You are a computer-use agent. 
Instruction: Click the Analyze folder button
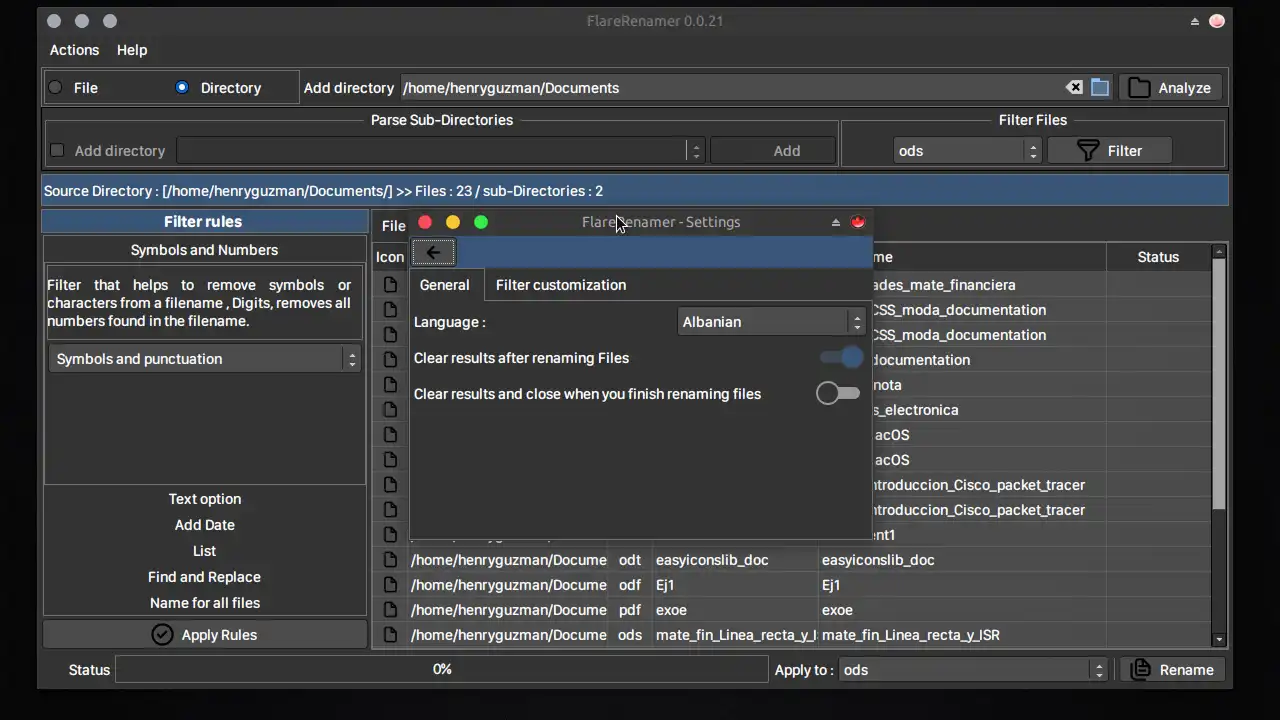click(x=1170, y=88)
